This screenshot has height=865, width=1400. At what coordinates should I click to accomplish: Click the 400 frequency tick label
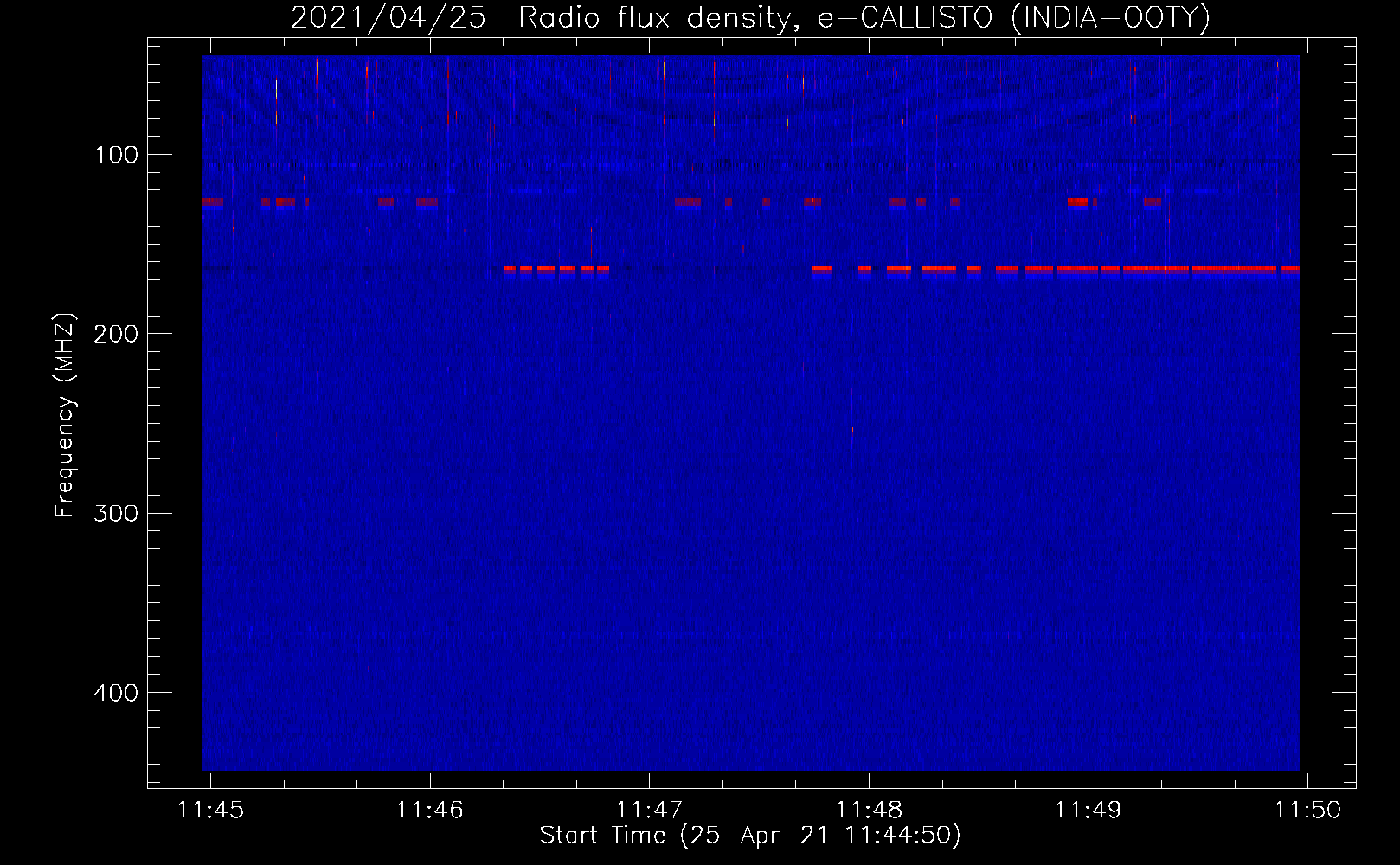coord(116,693)
